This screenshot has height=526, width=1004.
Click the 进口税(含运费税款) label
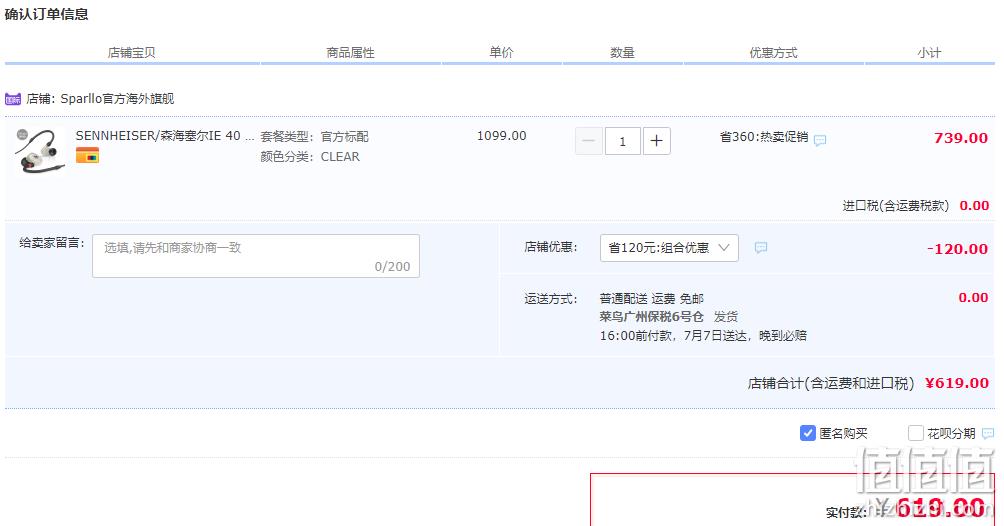(x=895, y=206)
